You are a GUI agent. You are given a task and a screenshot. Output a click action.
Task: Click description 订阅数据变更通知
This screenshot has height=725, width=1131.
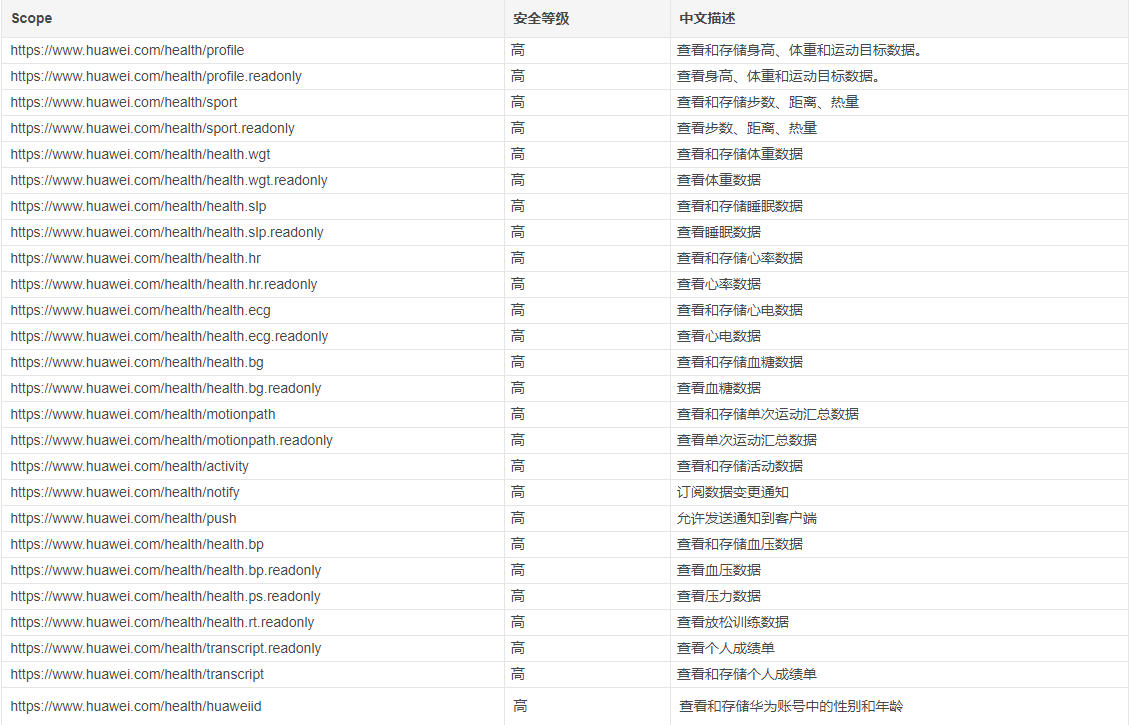pos(732,492)
